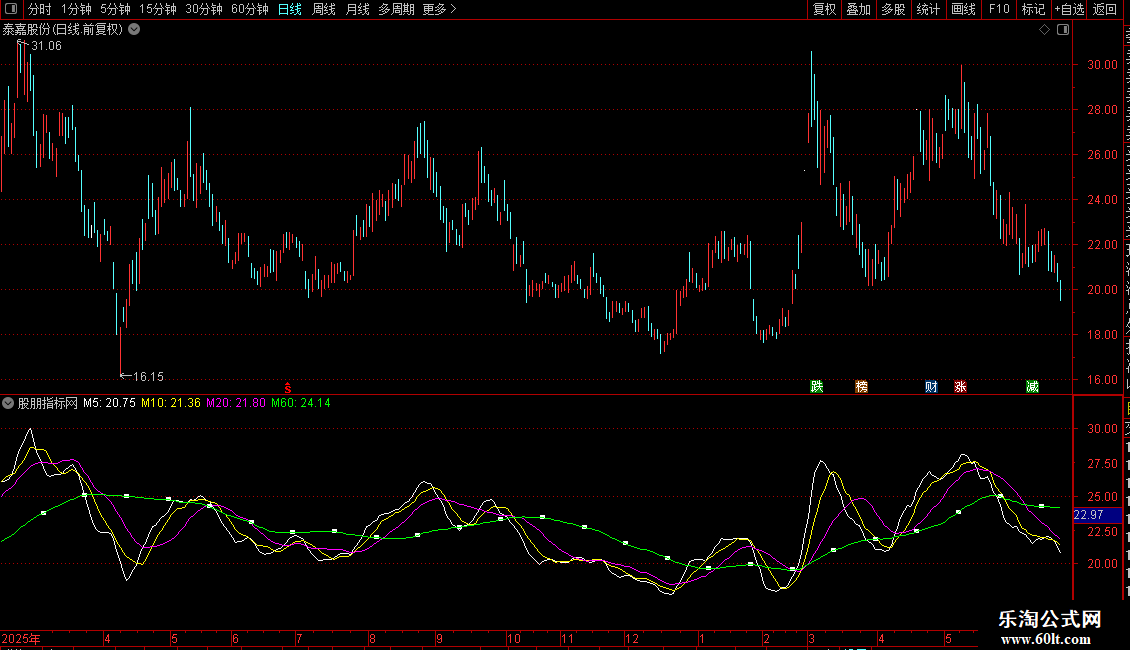Click month 11 on time axis
Viewport: 1130px width, 650px height.
coord(568,638)
